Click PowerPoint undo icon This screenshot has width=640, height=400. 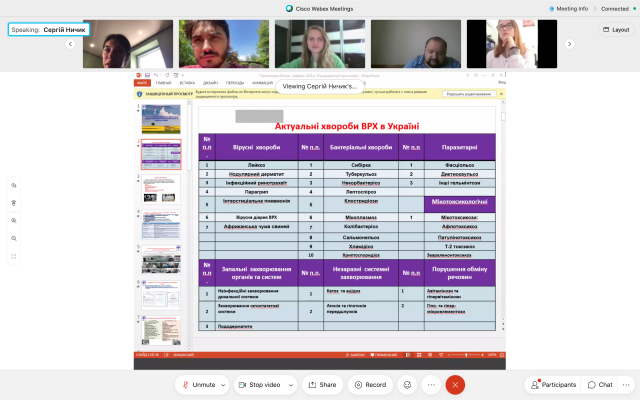(x=156, y=75)
